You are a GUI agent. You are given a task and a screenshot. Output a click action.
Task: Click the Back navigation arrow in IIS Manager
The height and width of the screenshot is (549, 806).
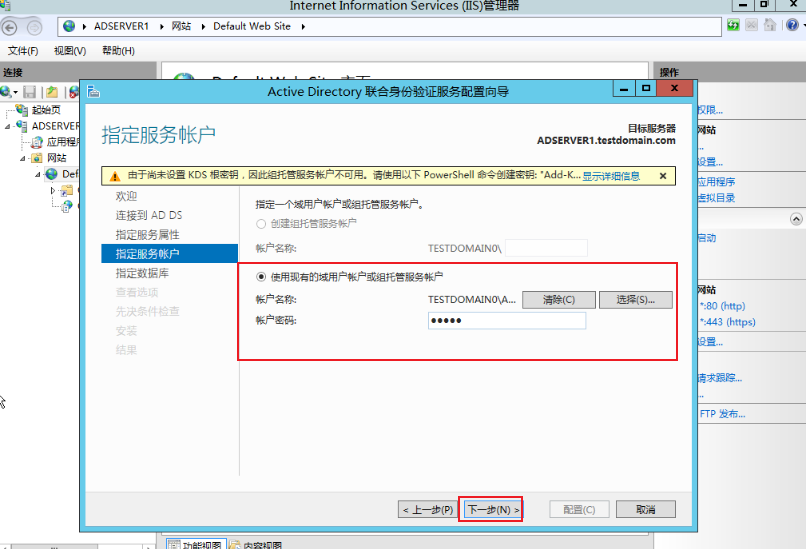click(10, 27)
